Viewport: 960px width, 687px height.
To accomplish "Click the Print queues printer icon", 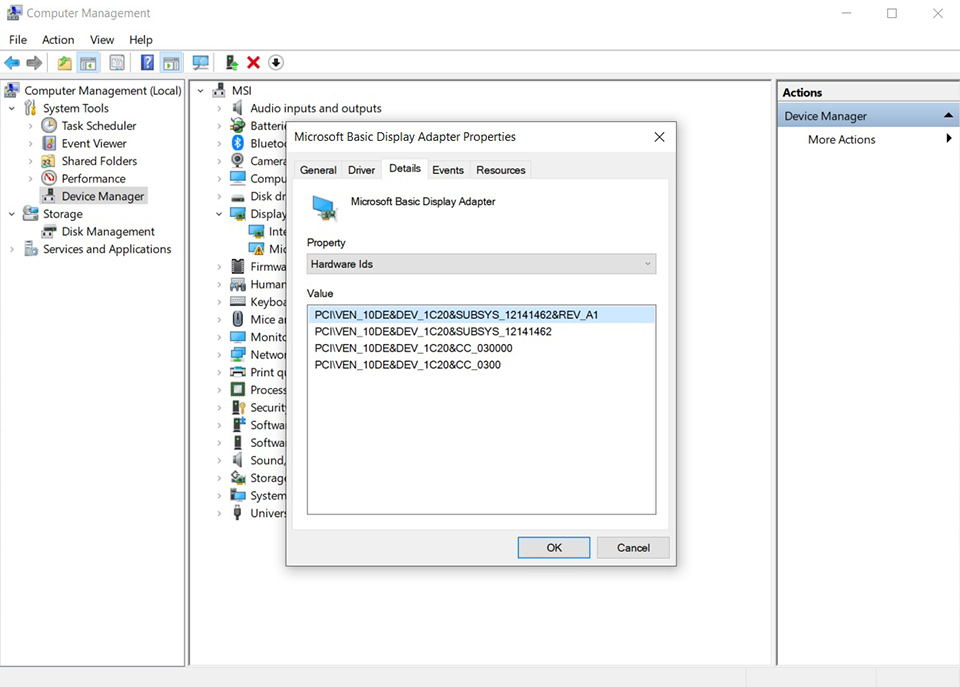I will tap(238, 372).
